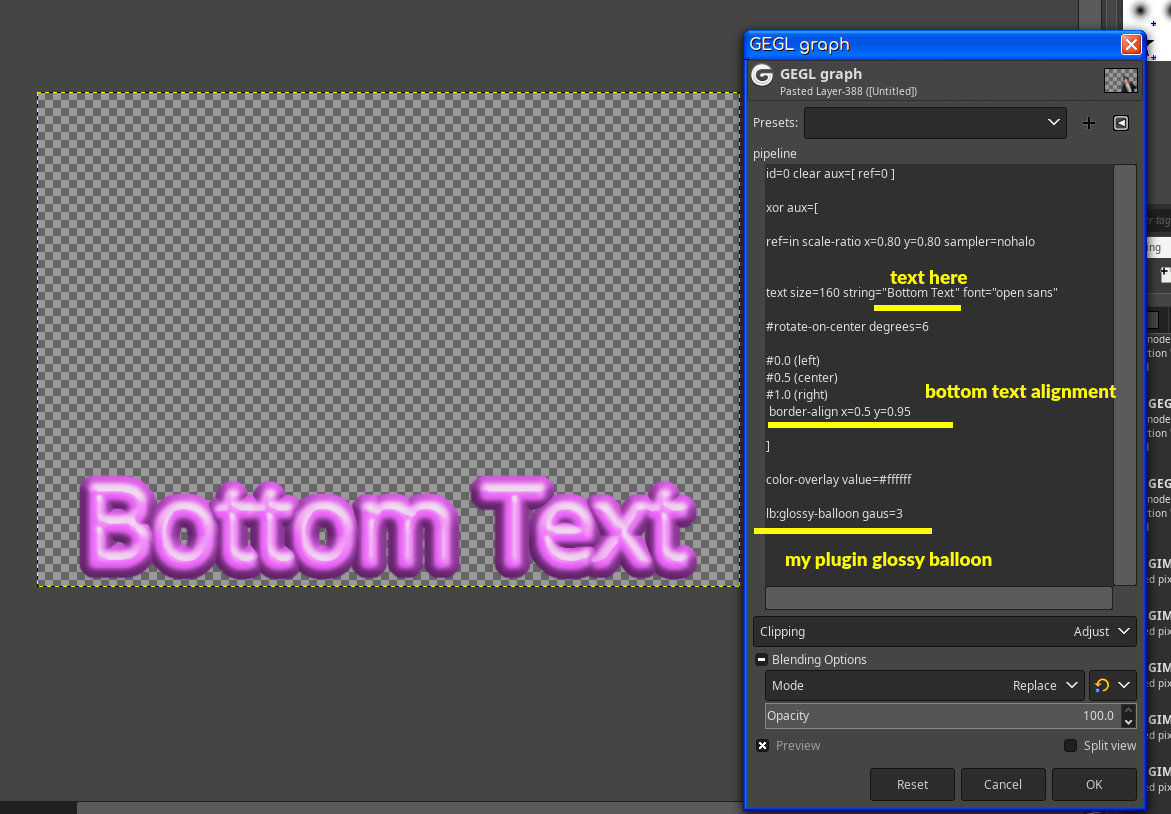Enable the Split view checkbox
The height and width of the screenshot is (814, 1171).
[x=1070, y=745]
